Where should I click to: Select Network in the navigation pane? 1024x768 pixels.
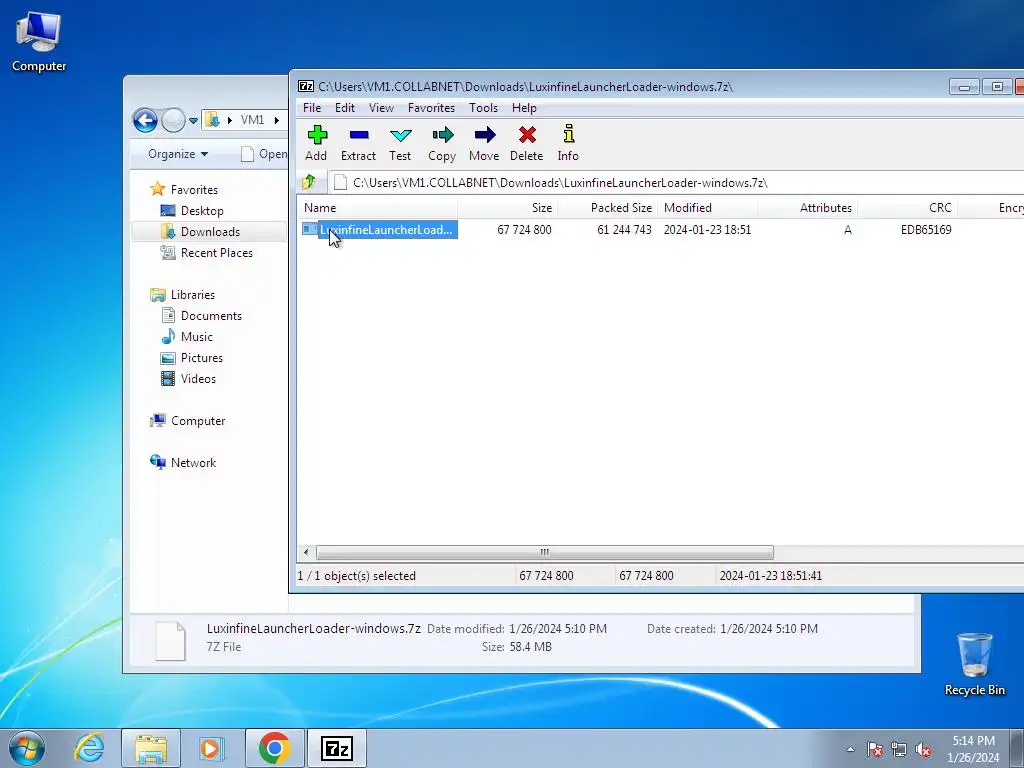pyautogui.click(x=193, y=462)
